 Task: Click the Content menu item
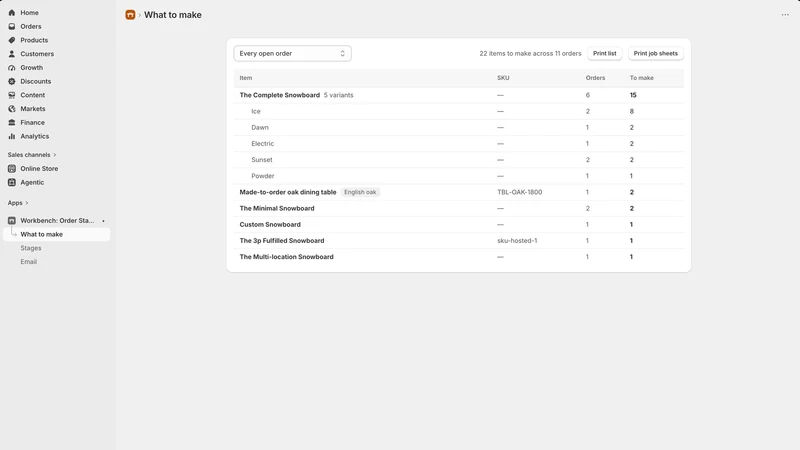coord(33,95)
